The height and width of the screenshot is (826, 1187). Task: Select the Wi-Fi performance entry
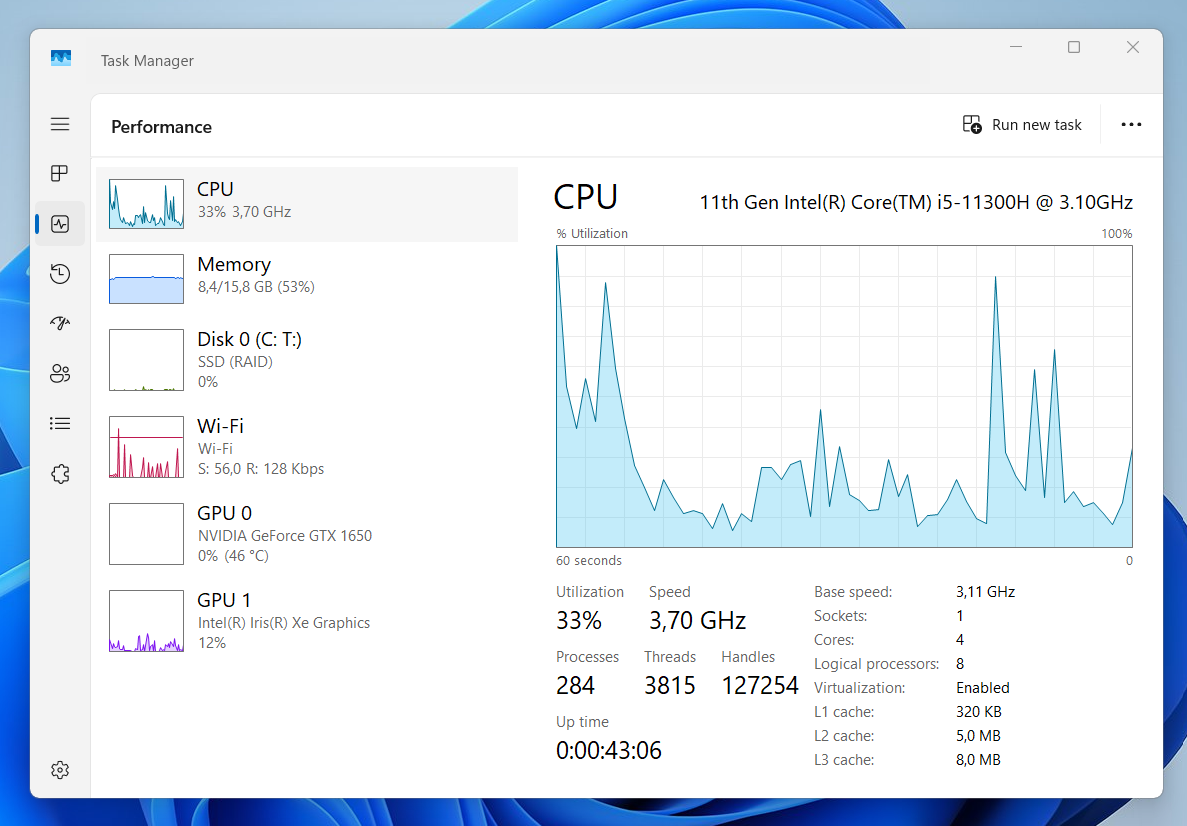(307, 447)
